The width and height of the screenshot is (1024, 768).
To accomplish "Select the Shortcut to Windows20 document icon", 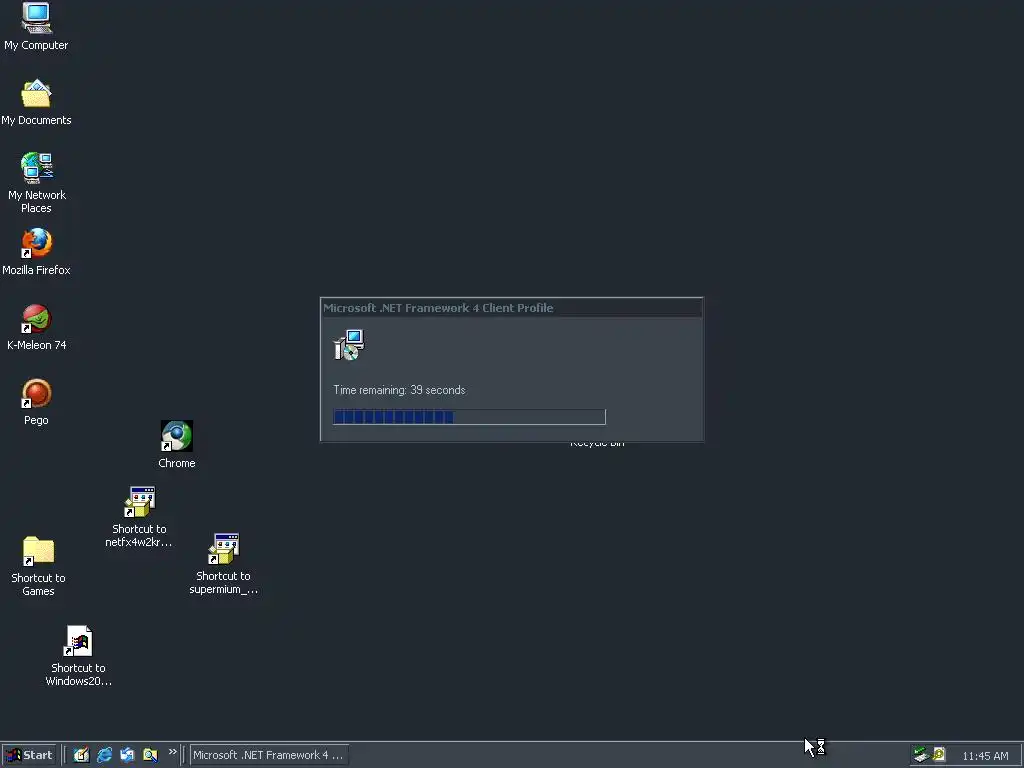I will pyautogui.click(x=78, y=655).
